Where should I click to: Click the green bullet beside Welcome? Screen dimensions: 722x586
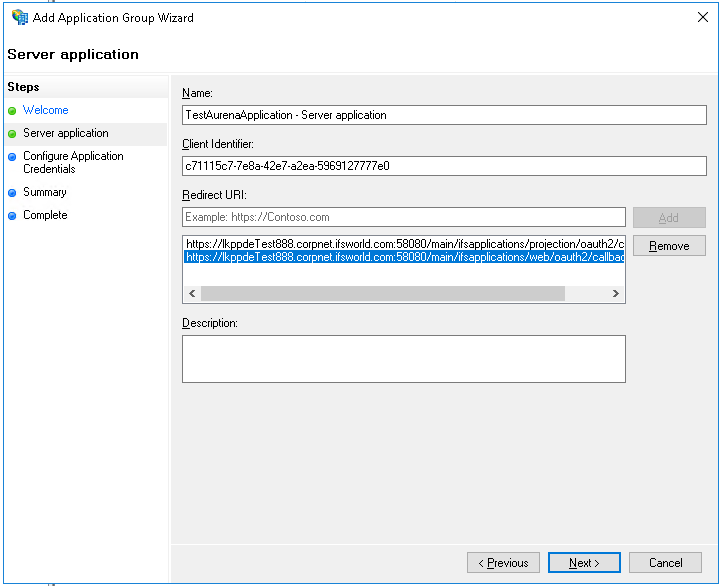(x=12, y=111)
